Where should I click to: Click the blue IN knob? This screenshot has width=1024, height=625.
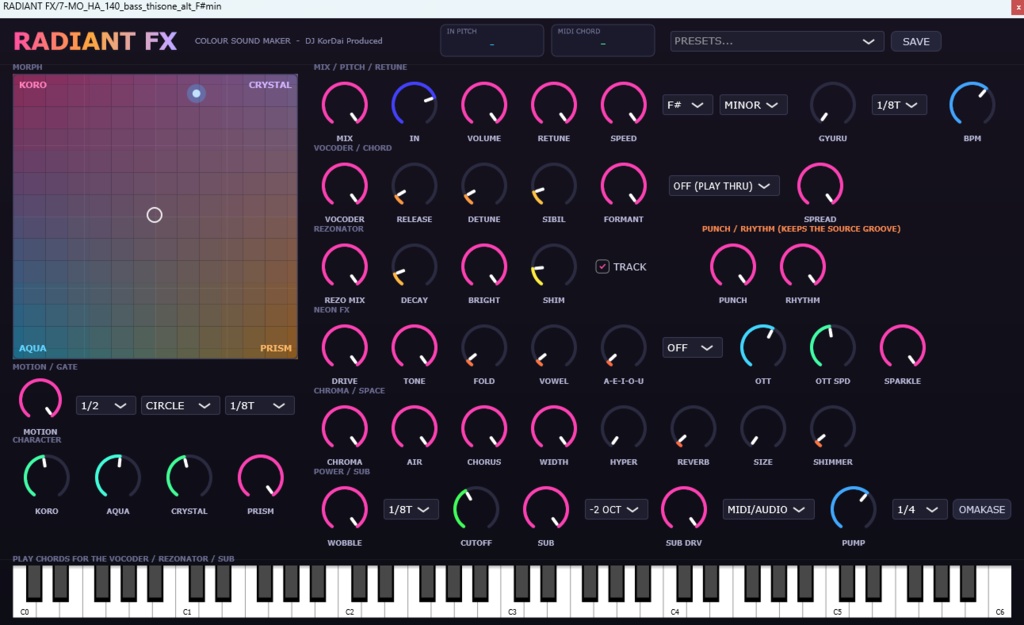(x=414, y=104)
